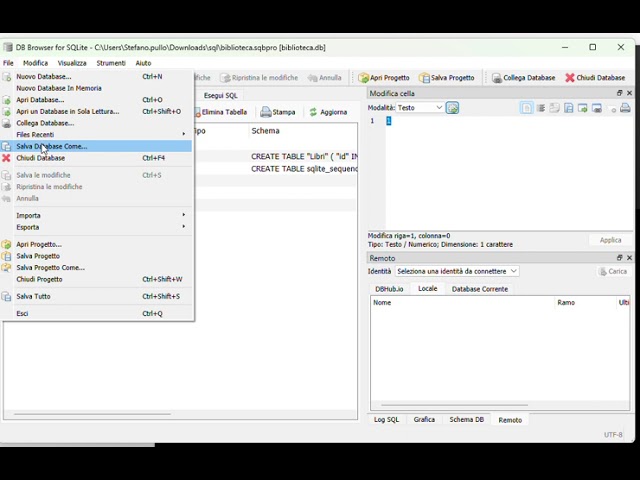Select Esci to quit the application
The width and height of the screenshot is (640, 480).
pos(96,313)
